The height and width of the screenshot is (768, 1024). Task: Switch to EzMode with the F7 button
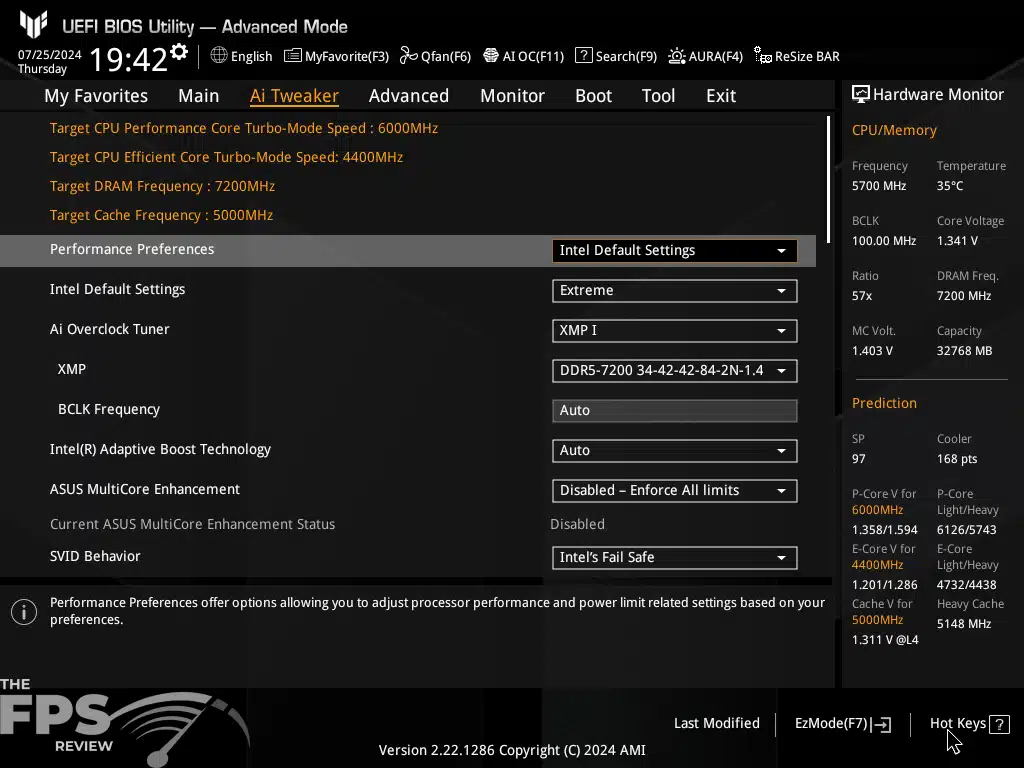tap(841, 723)
